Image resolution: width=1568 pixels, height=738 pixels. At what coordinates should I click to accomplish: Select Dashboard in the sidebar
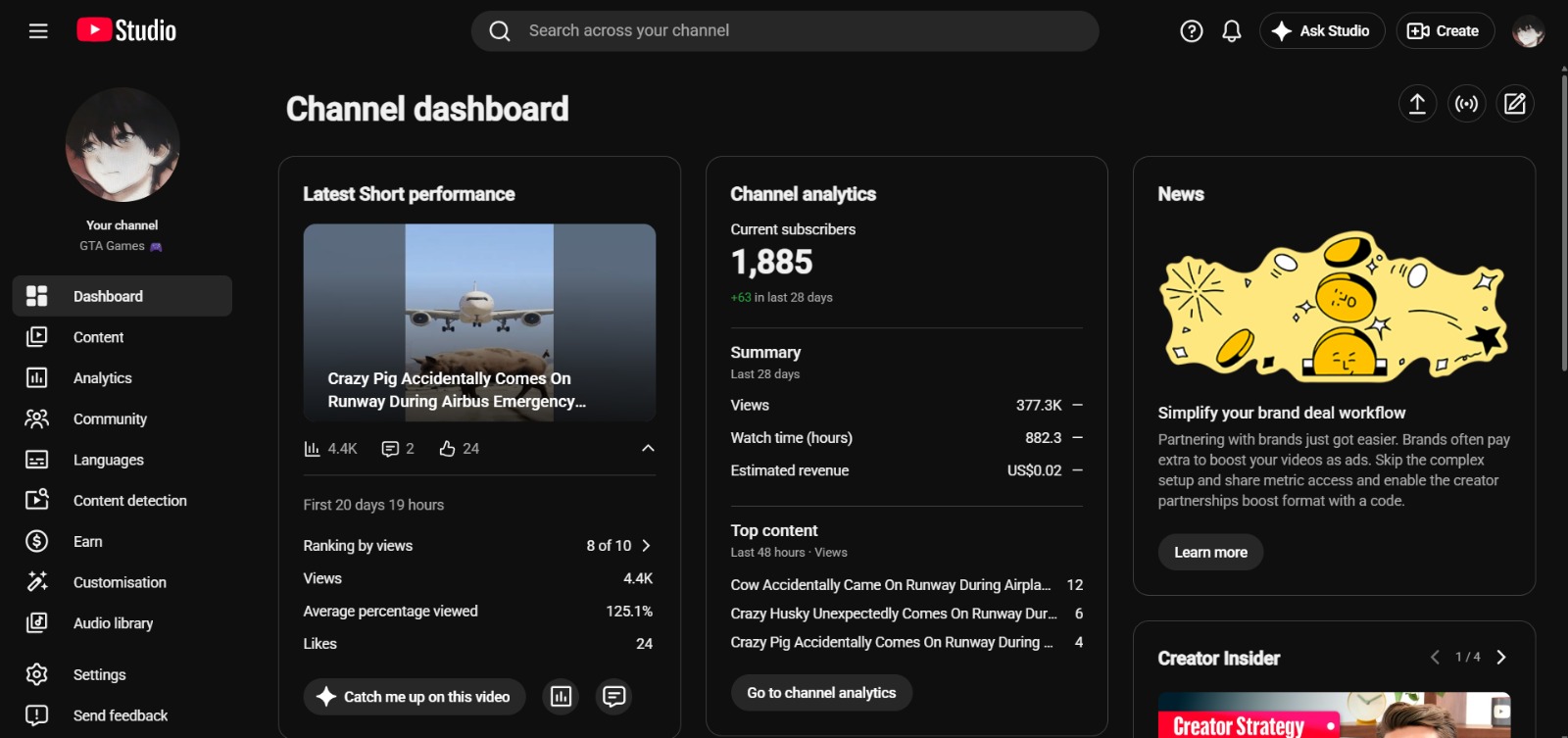[x=122, y=296]
